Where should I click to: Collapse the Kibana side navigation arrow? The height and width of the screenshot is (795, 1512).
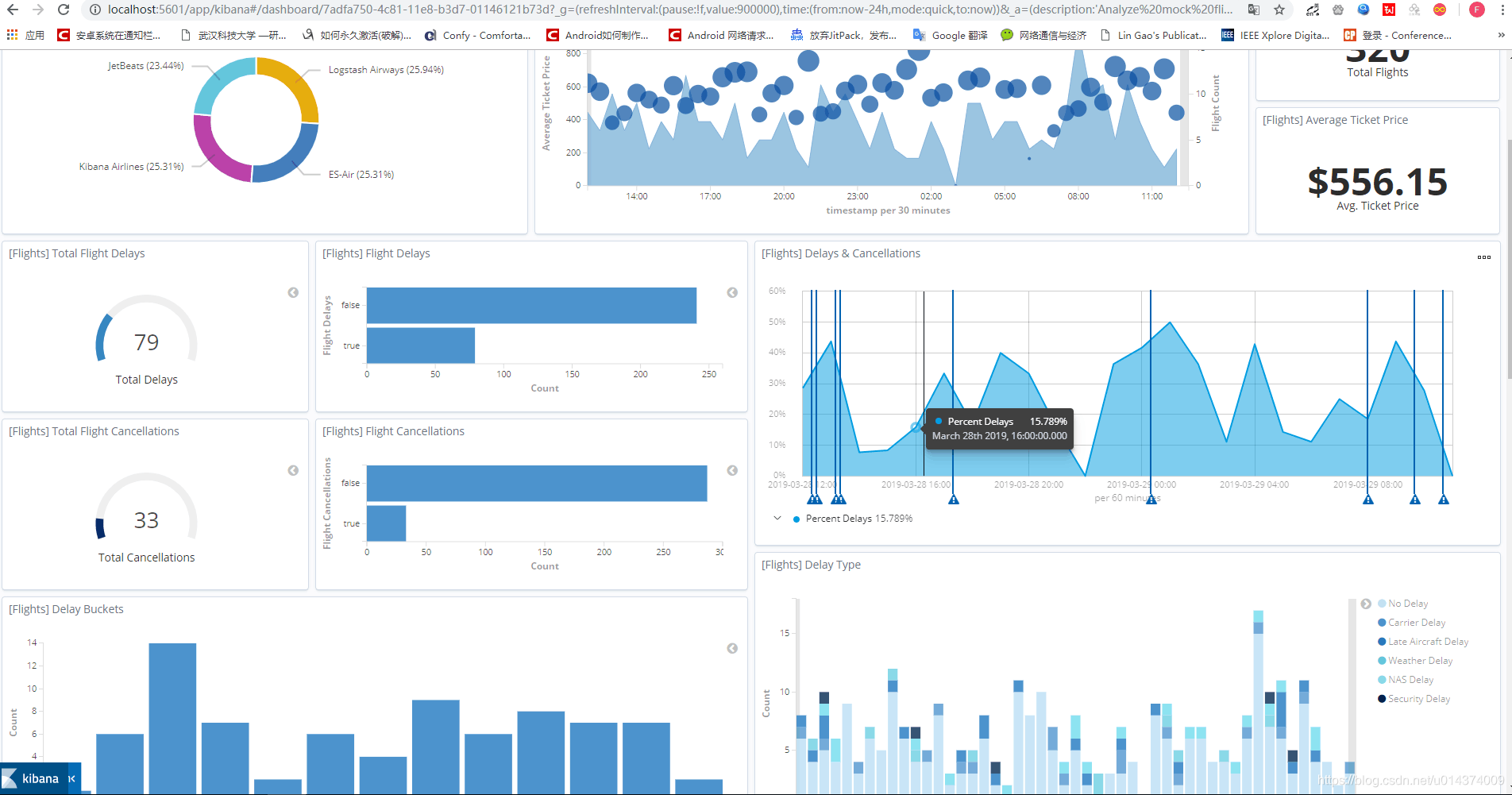[71, 779]
